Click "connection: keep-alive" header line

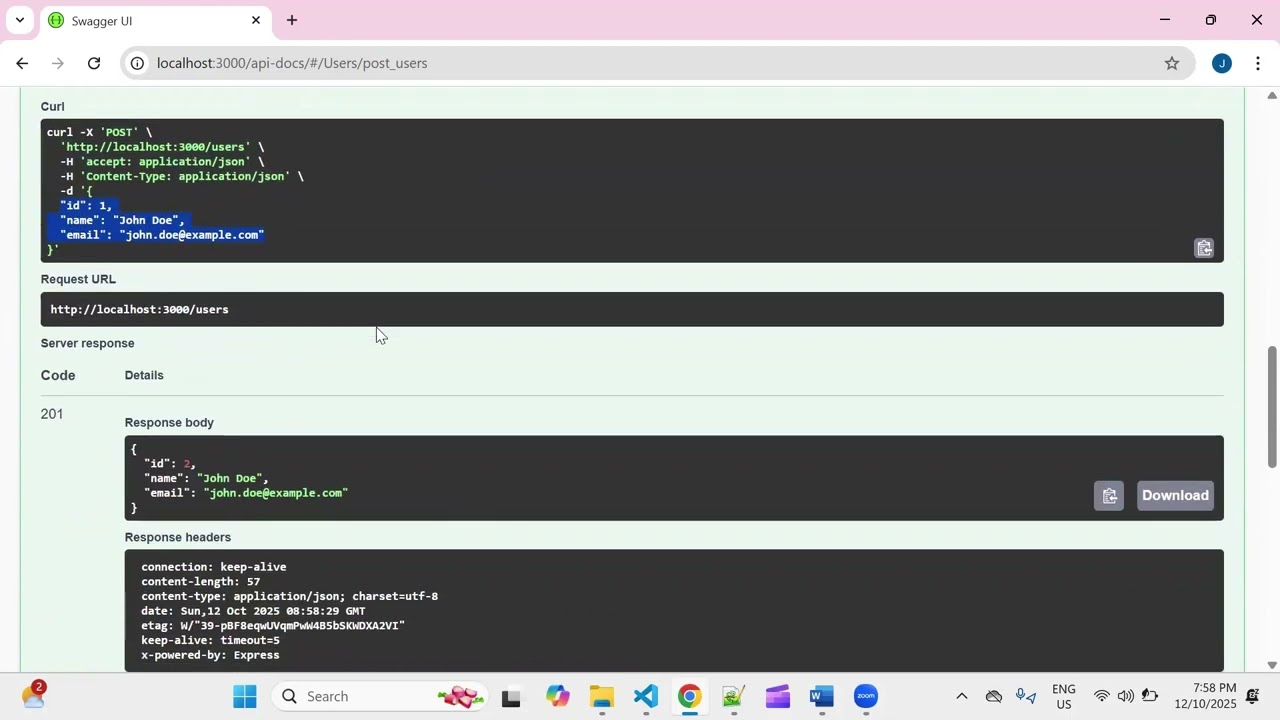click(213, 567)
